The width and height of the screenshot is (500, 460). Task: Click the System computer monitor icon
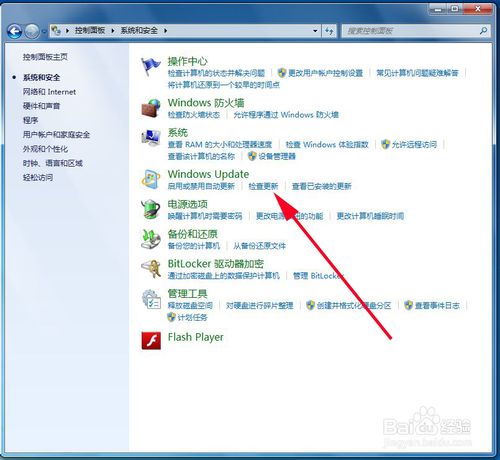pyautogui.click(x=151, y=137)
